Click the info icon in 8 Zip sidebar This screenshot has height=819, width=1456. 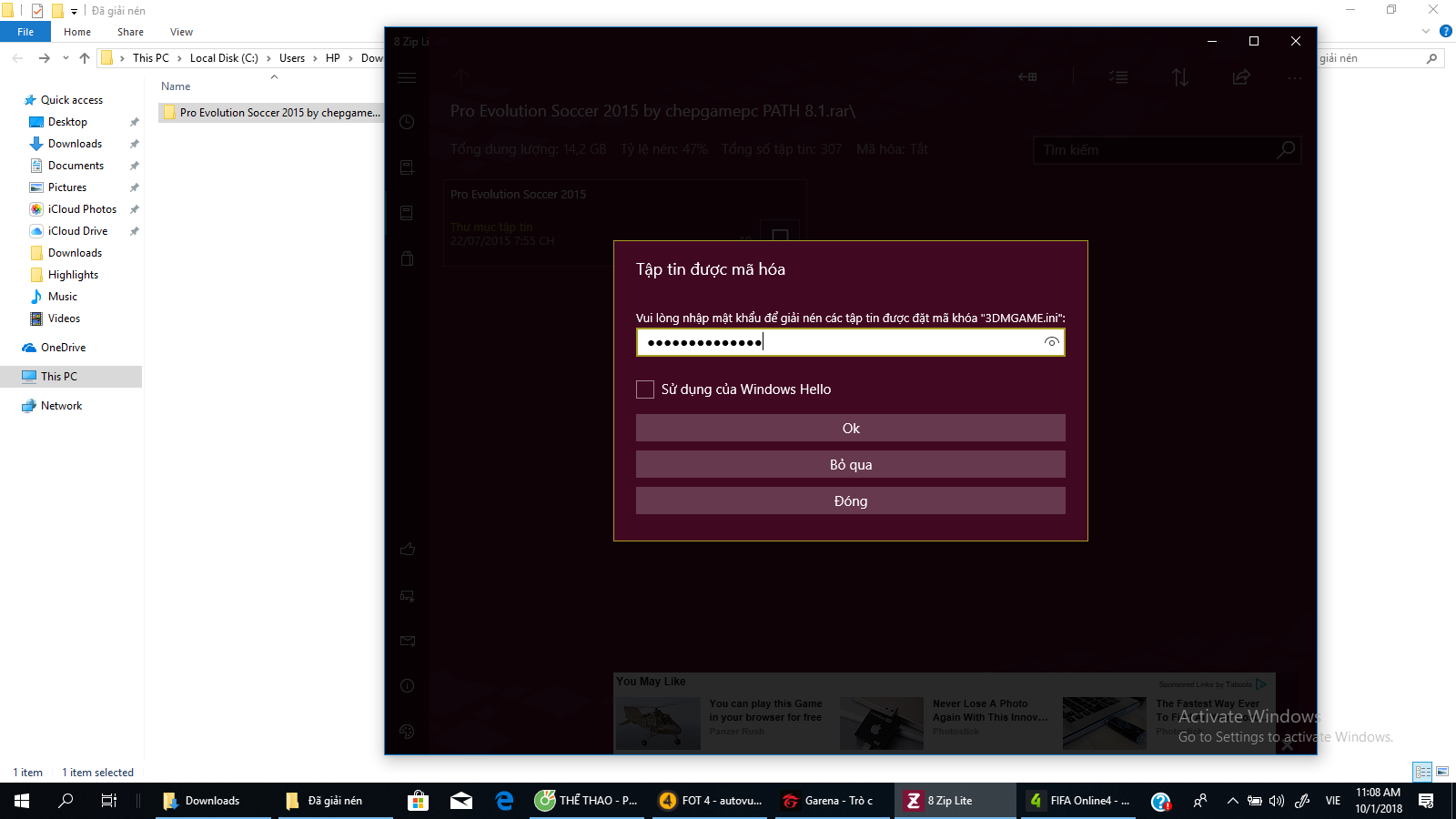click(407, 685)
